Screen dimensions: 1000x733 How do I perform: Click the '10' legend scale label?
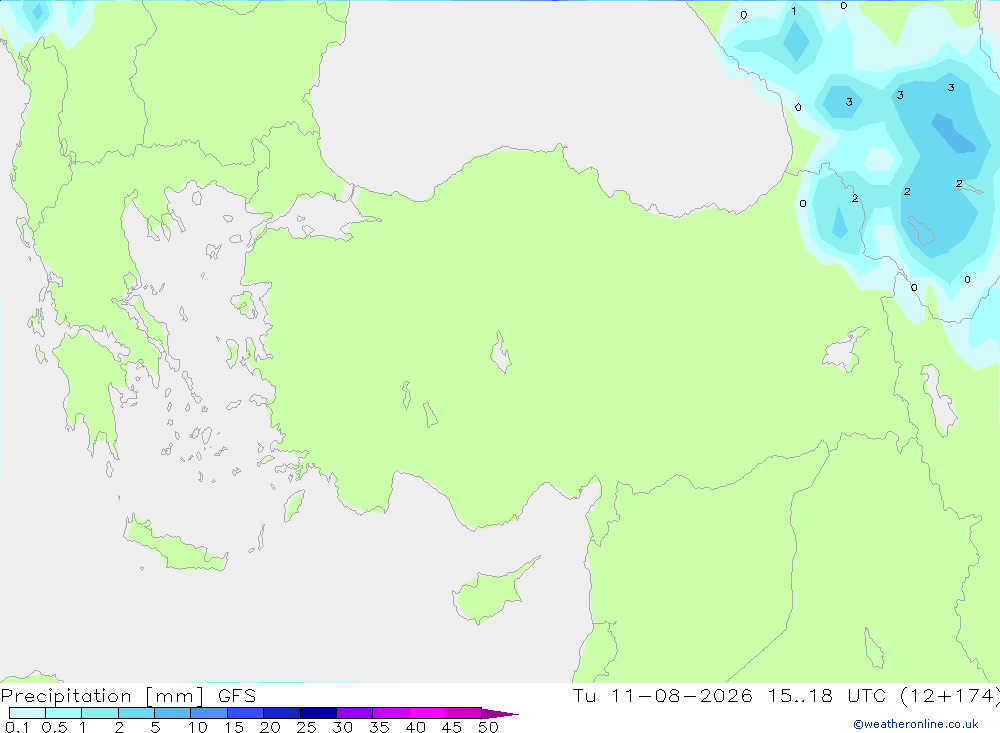pos(198,727)
